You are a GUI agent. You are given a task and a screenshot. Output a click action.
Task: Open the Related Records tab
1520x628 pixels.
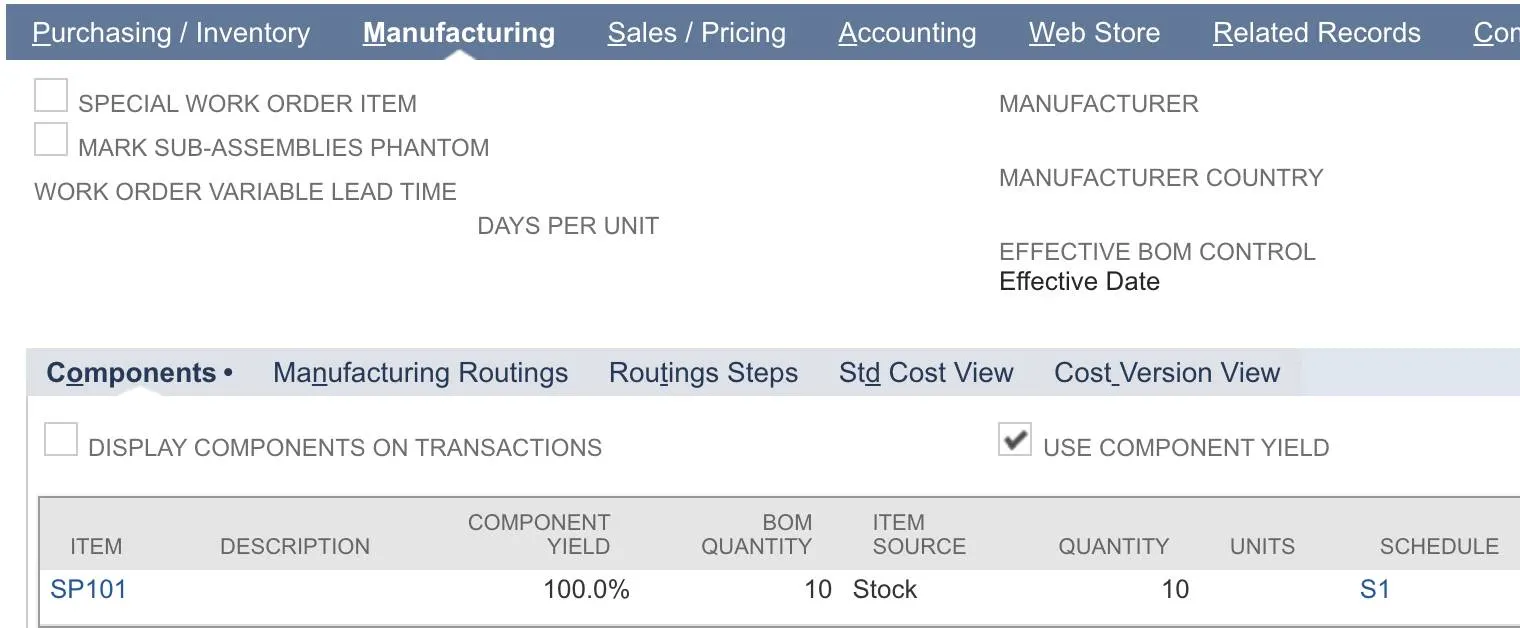point(1316,32)
